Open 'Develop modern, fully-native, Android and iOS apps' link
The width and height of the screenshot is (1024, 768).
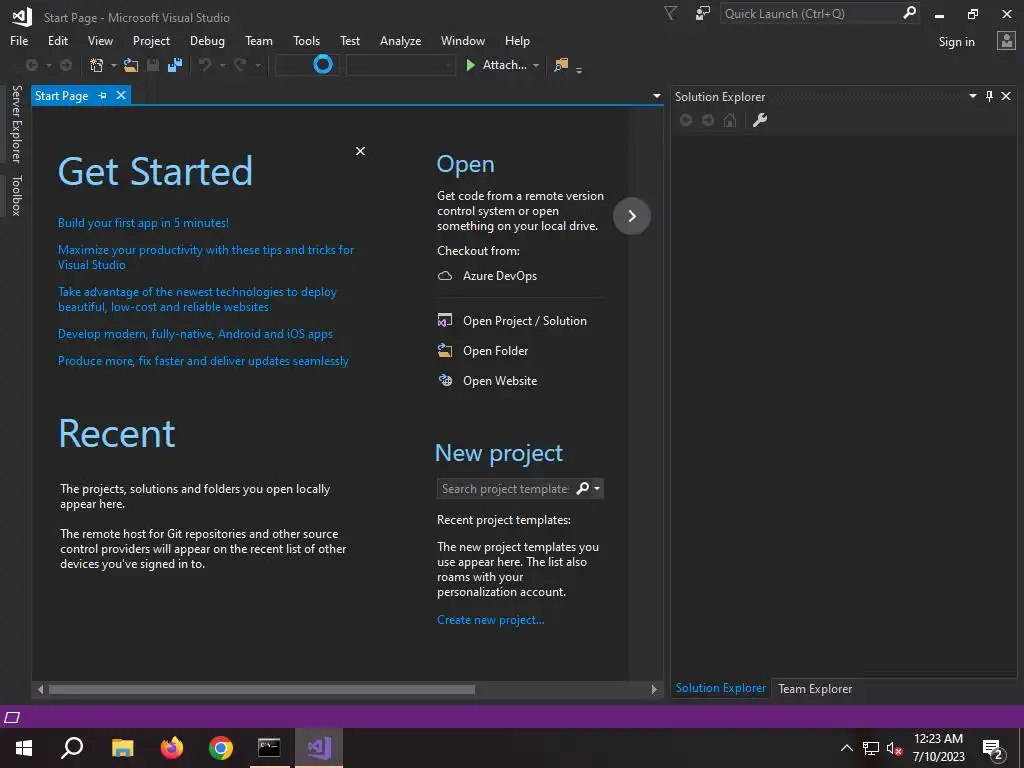195,334
